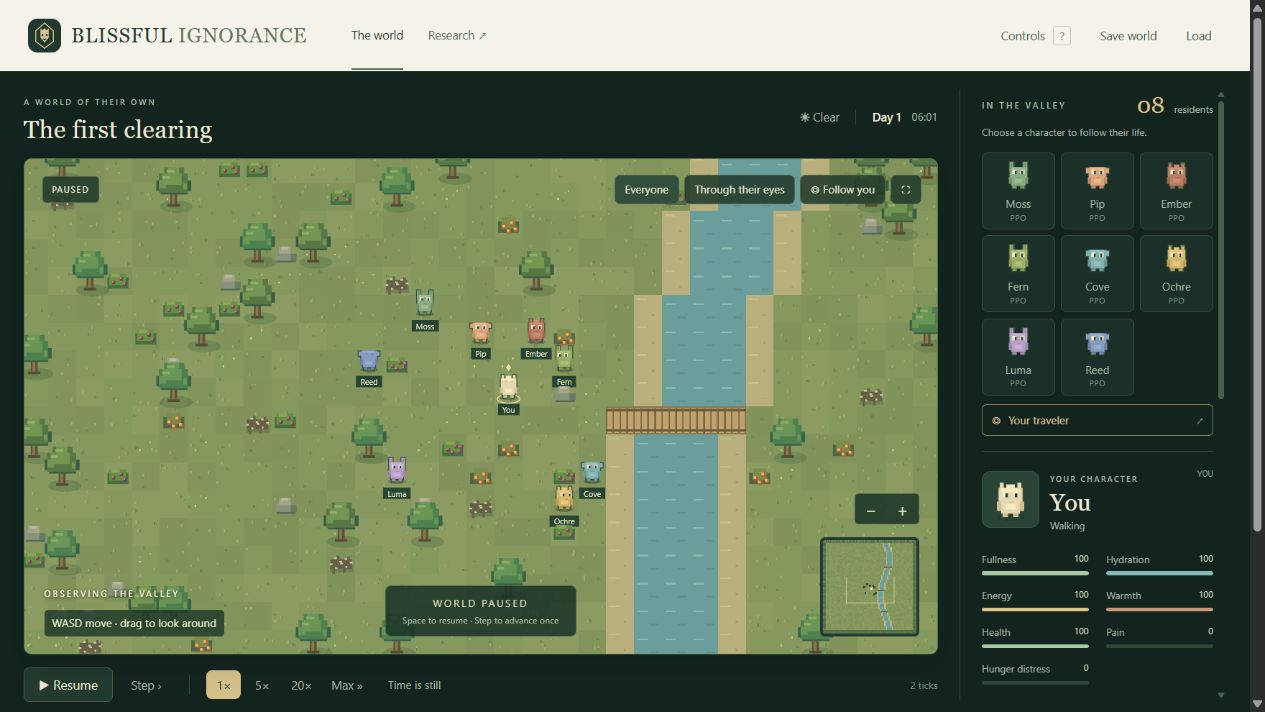Select Luma creature on the map
Image resolution: width=1265 pixels, height=712 pixels.
pos(397,470)
